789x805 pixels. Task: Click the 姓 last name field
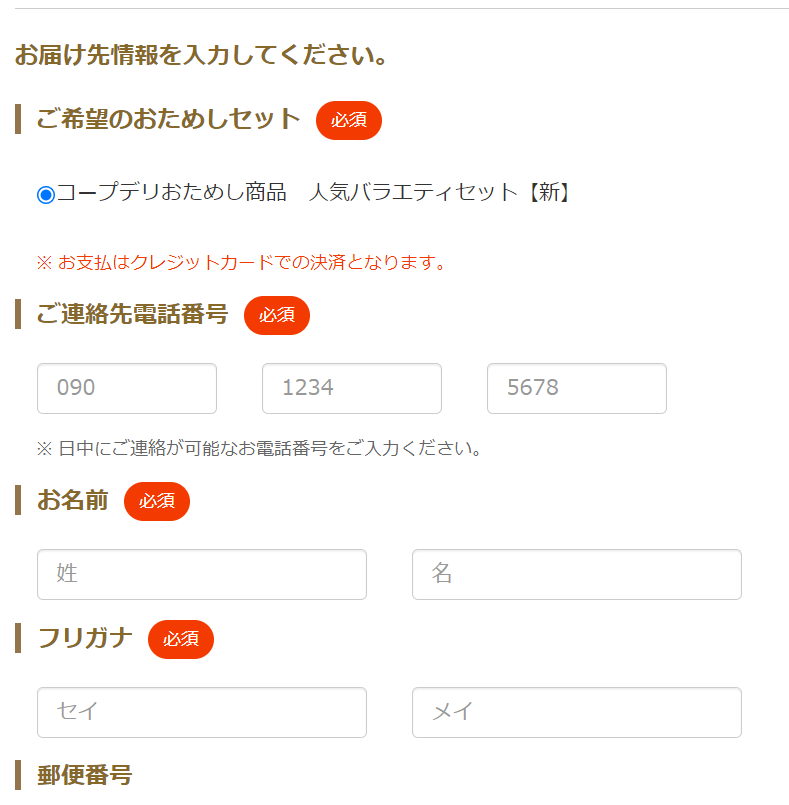pyautogui.click(x=202, y=574)
